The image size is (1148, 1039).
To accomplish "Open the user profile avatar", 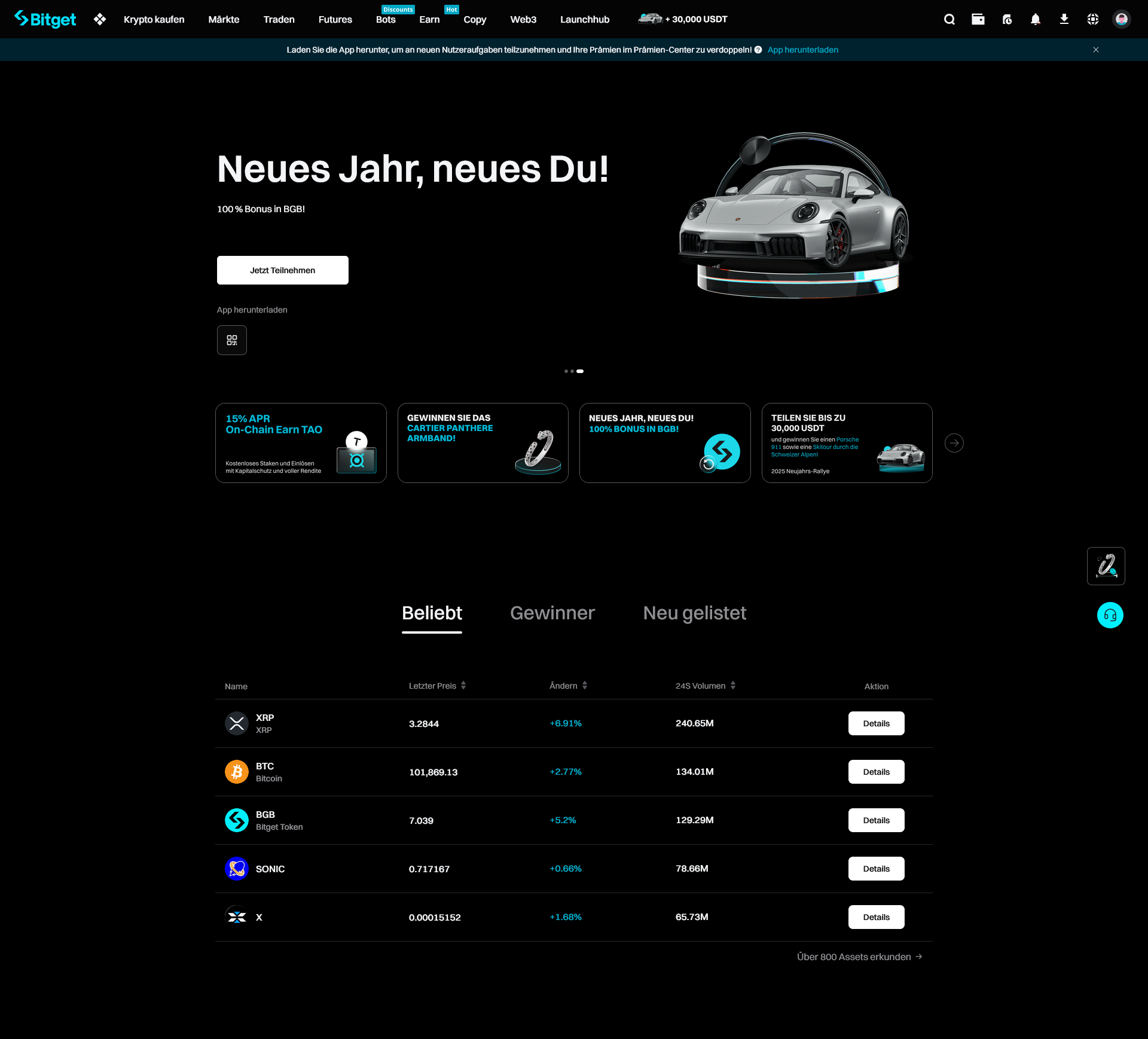I will 1122,19.
